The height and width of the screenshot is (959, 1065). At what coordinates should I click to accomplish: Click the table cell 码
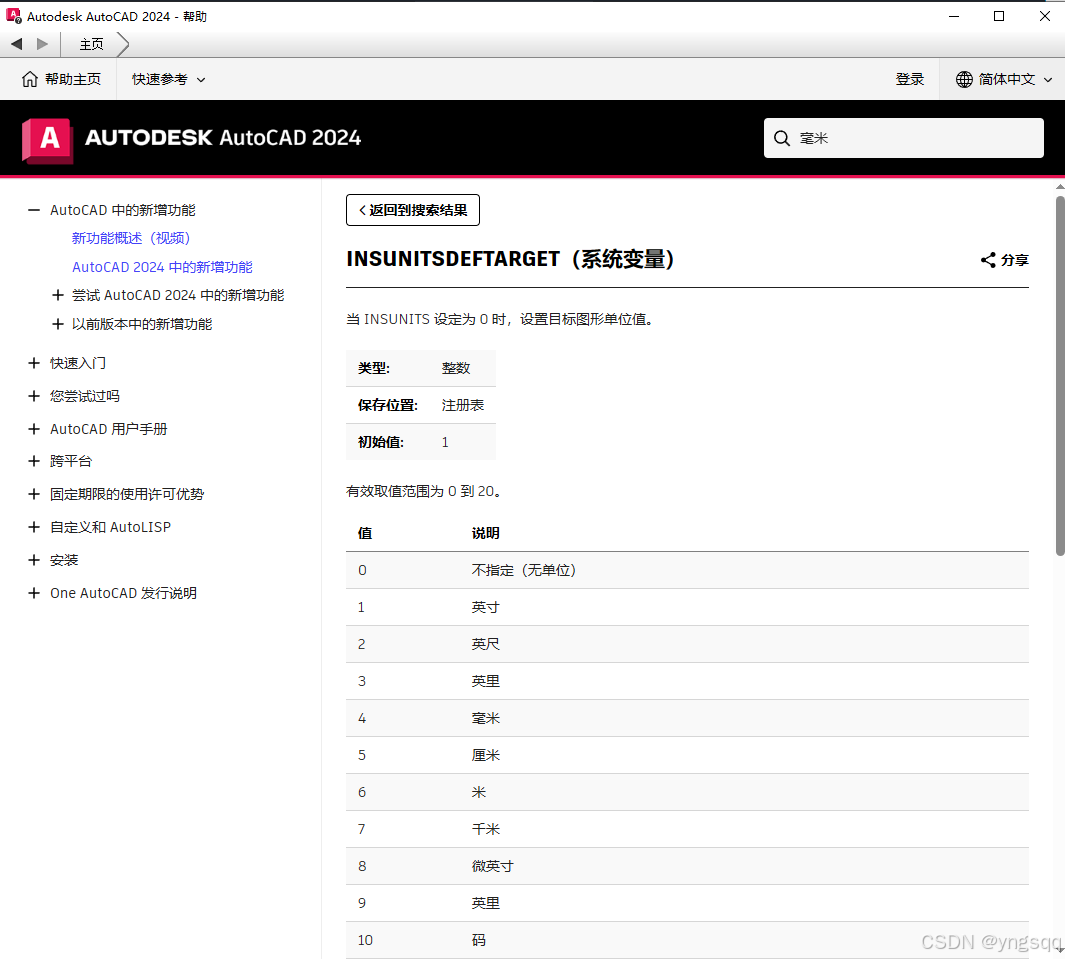479,940
